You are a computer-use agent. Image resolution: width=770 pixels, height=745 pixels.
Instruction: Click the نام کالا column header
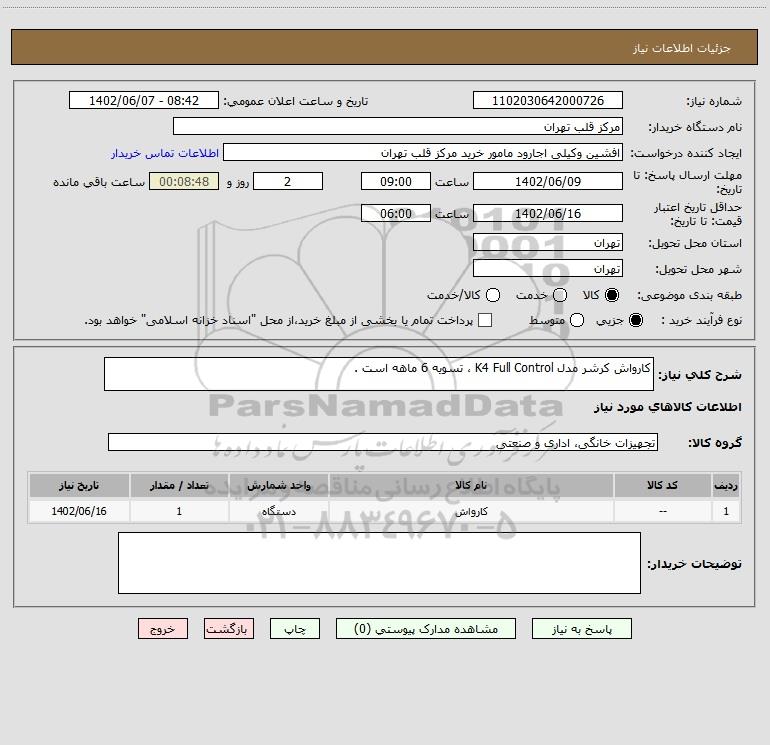point(471,485)
